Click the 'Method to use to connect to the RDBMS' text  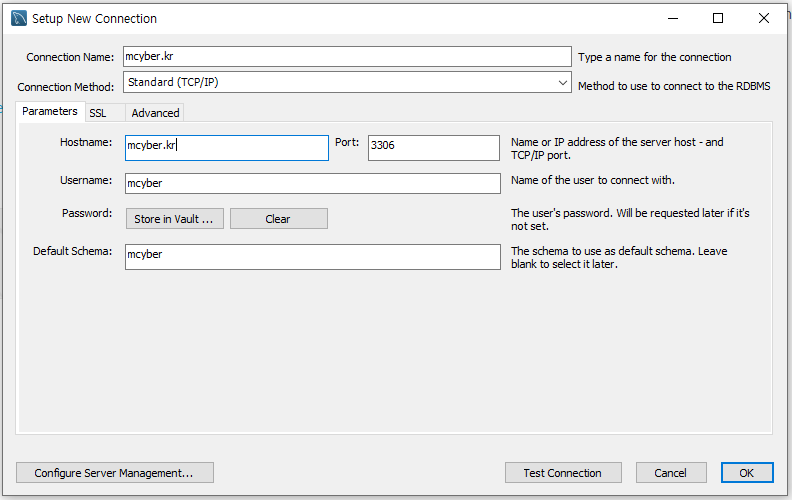click(674, 86)
